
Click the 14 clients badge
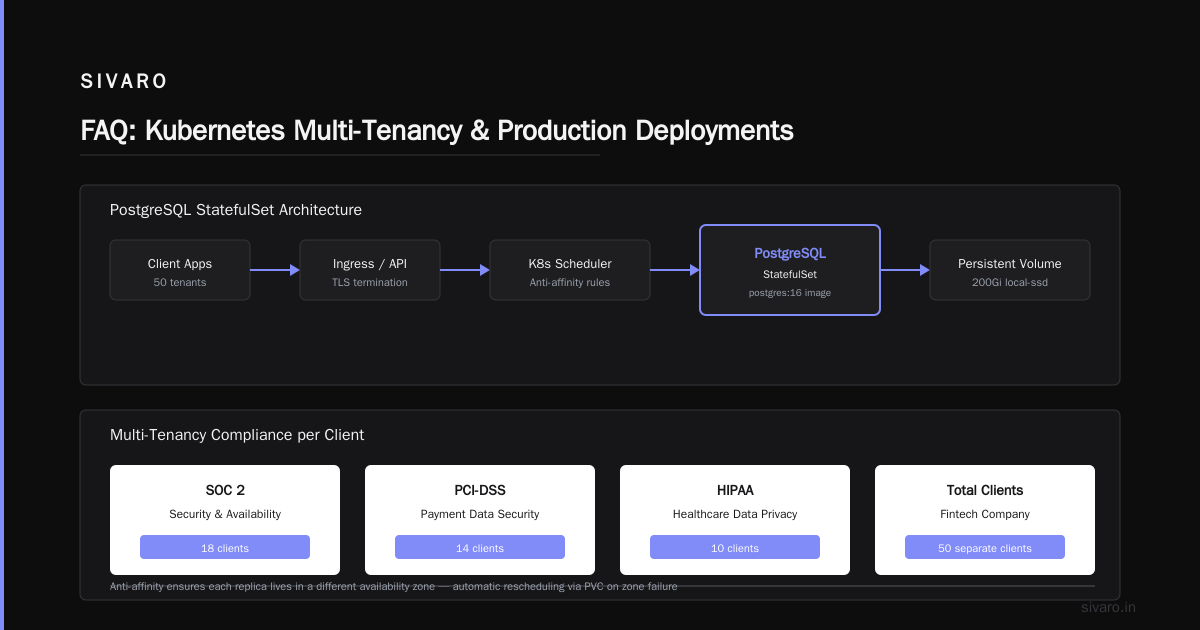(x=480, y=547)
